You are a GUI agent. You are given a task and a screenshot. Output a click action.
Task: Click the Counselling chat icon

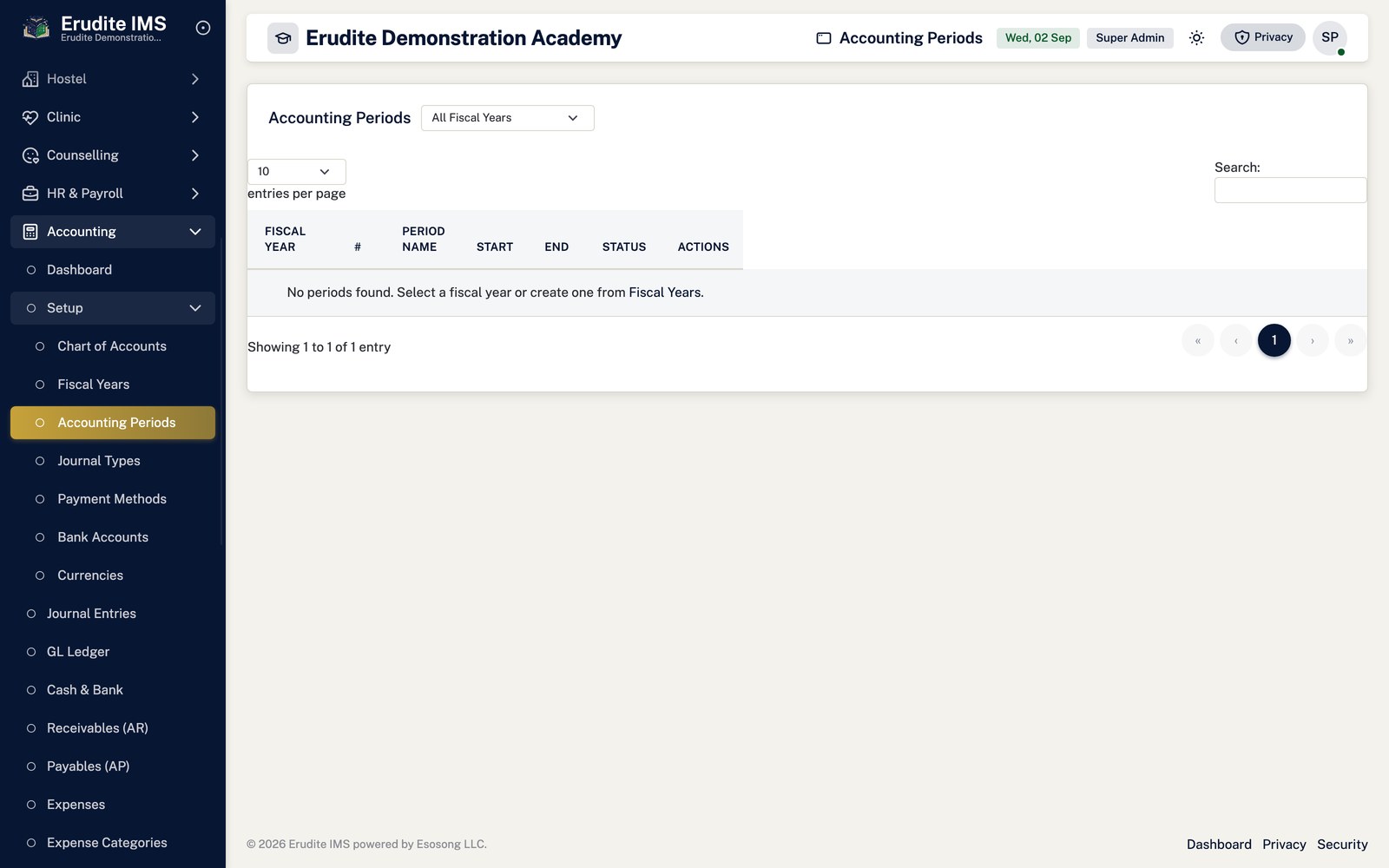(x=30, y=155)
